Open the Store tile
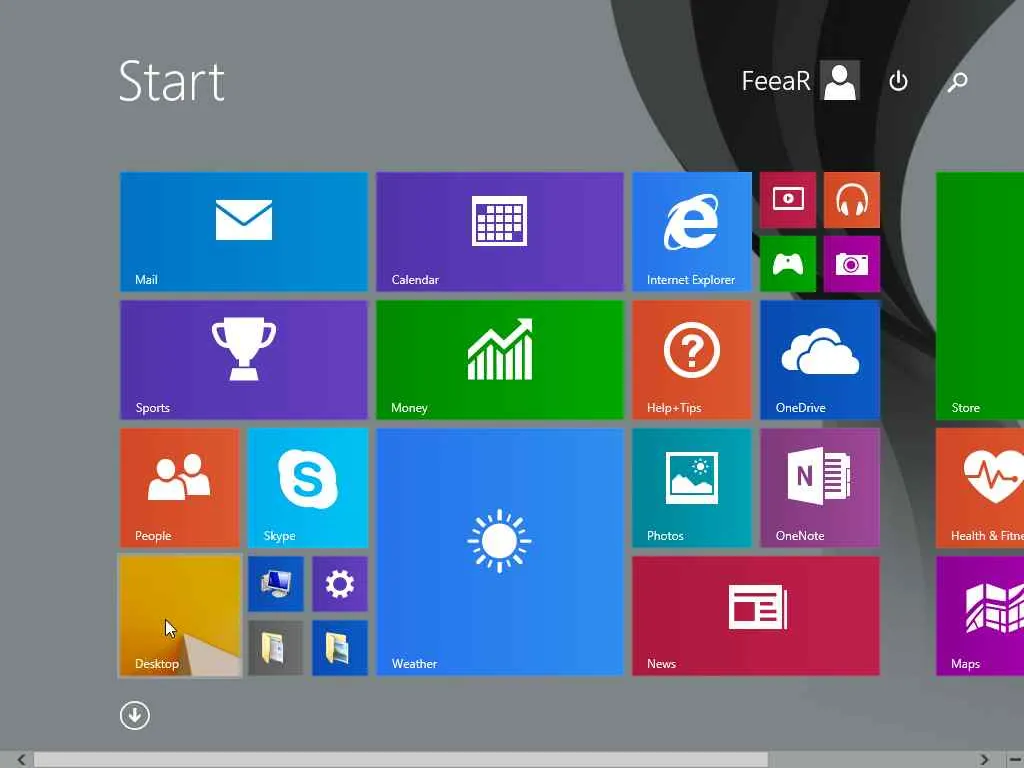This screenshot has width=1024, height=768. (x=980, y=296)
